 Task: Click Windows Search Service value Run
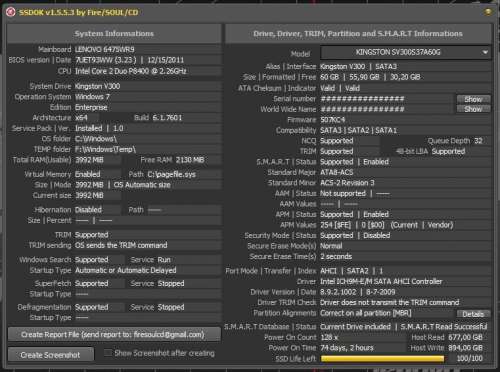(x=164, y=260)
